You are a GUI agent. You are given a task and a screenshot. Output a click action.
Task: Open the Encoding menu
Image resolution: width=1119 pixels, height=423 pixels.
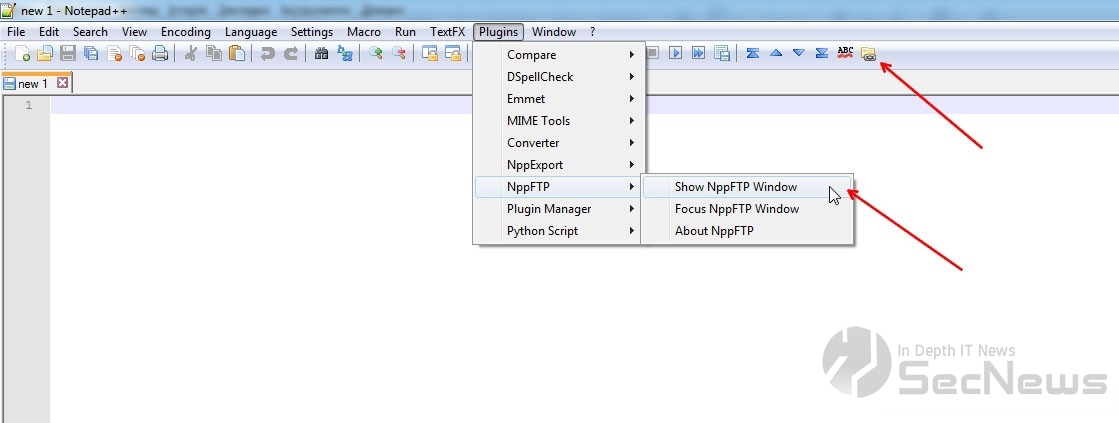pyautogui.click(x=185, y=32)
